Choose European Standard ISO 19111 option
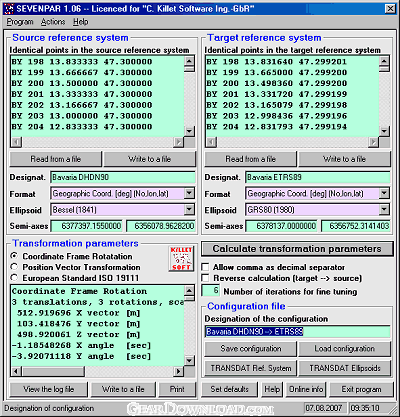400x417 pixels. (x=14, y=278)
